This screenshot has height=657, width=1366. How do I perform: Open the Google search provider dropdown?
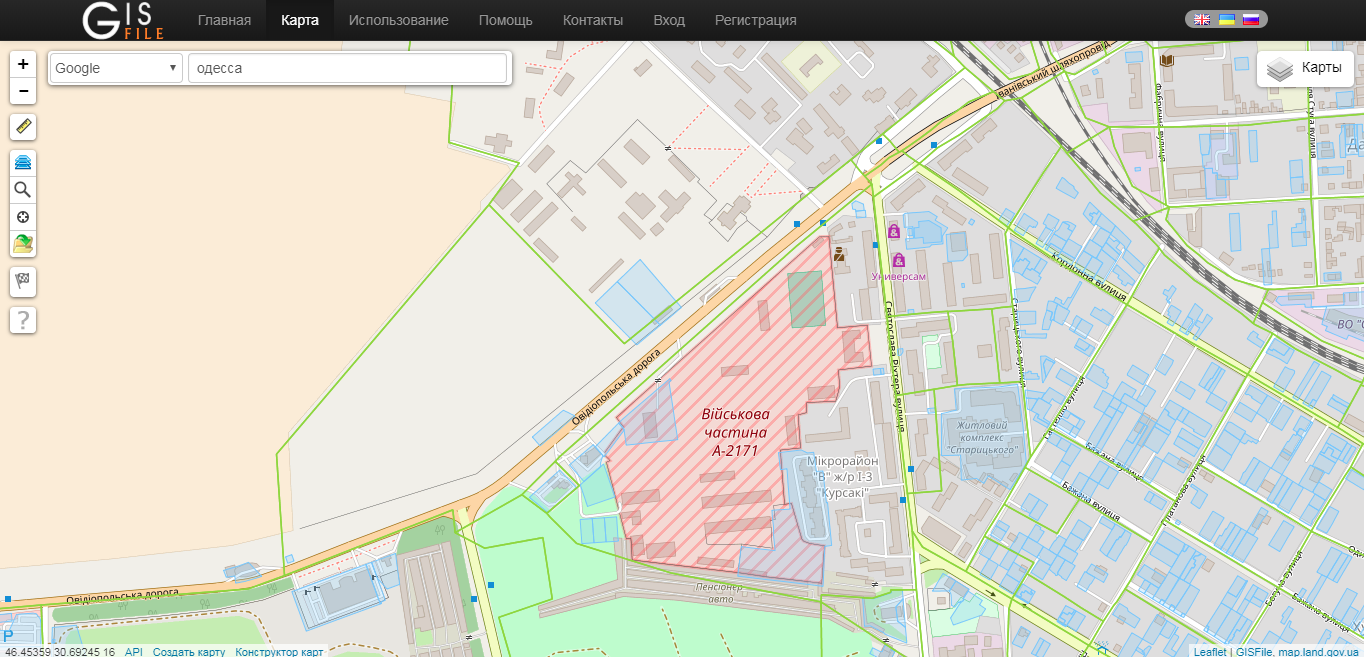coord(116,68)
